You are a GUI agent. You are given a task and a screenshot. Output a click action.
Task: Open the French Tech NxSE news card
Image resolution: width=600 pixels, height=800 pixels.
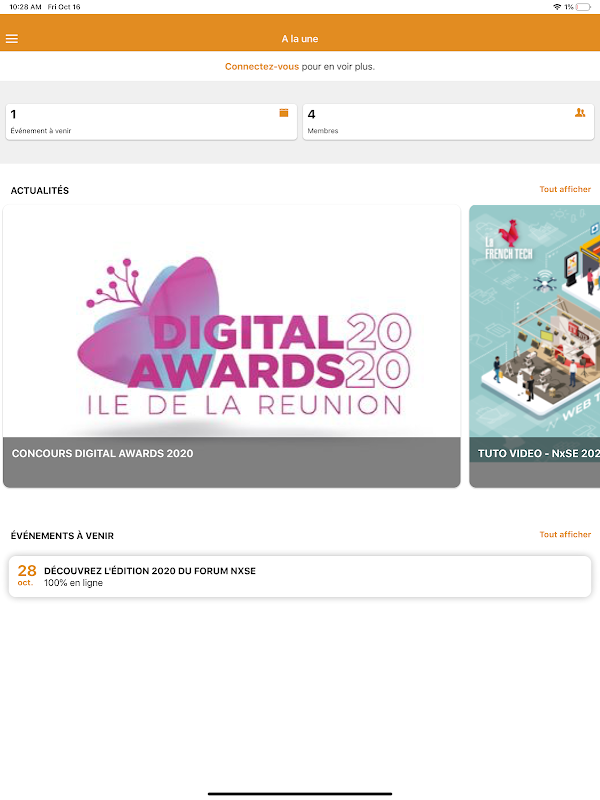535,346
